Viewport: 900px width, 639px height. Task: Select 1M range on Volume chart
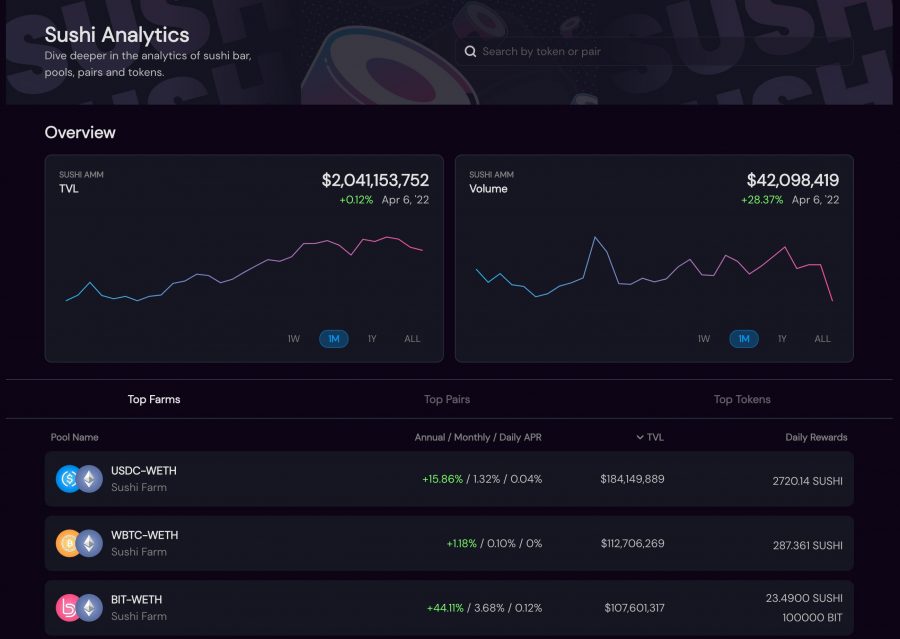pyautogui.click(x=744, y=339)
